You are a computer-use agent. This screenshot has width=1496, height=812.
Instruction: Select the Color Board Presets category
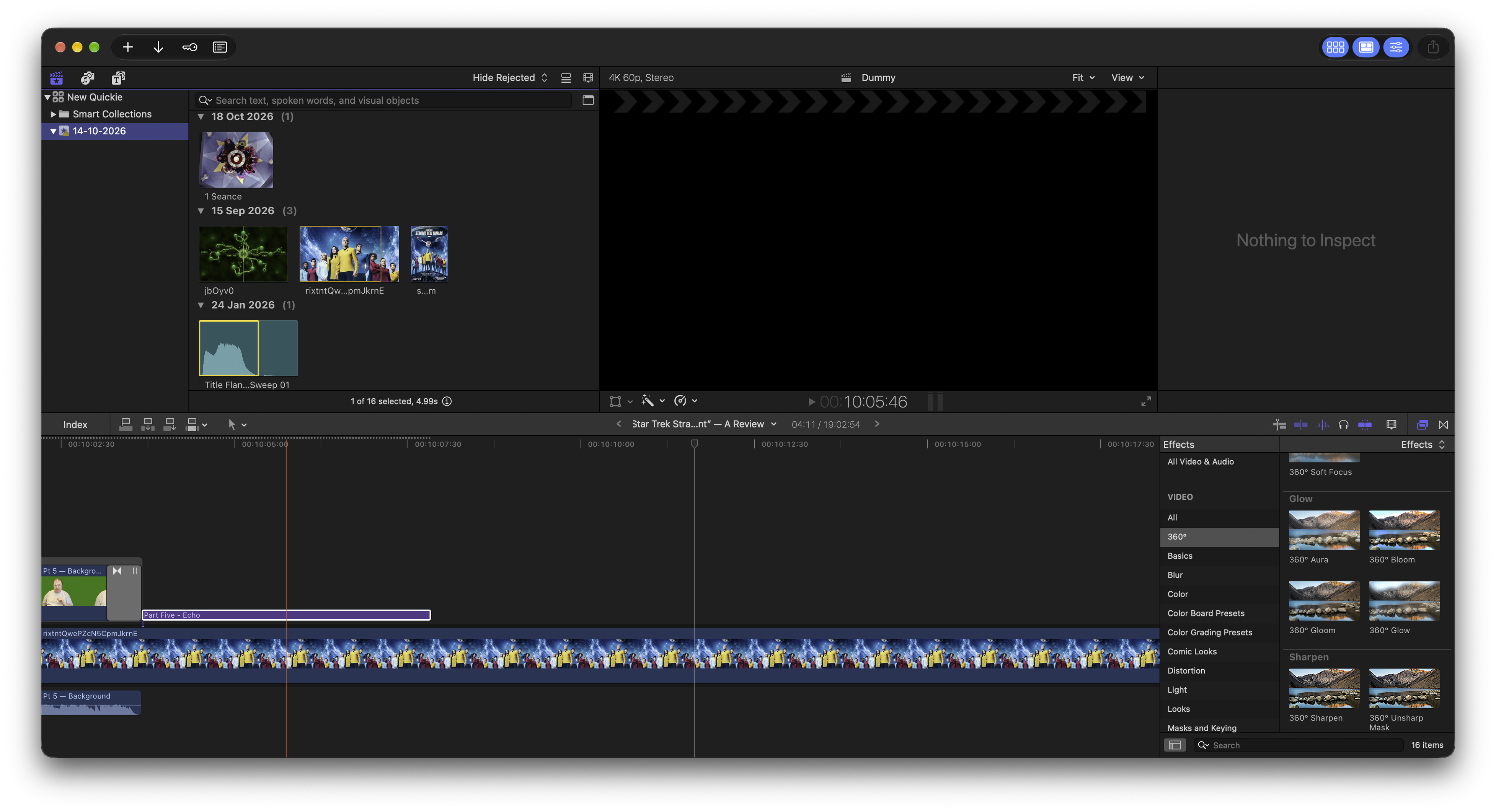[x=1219, y=613]
